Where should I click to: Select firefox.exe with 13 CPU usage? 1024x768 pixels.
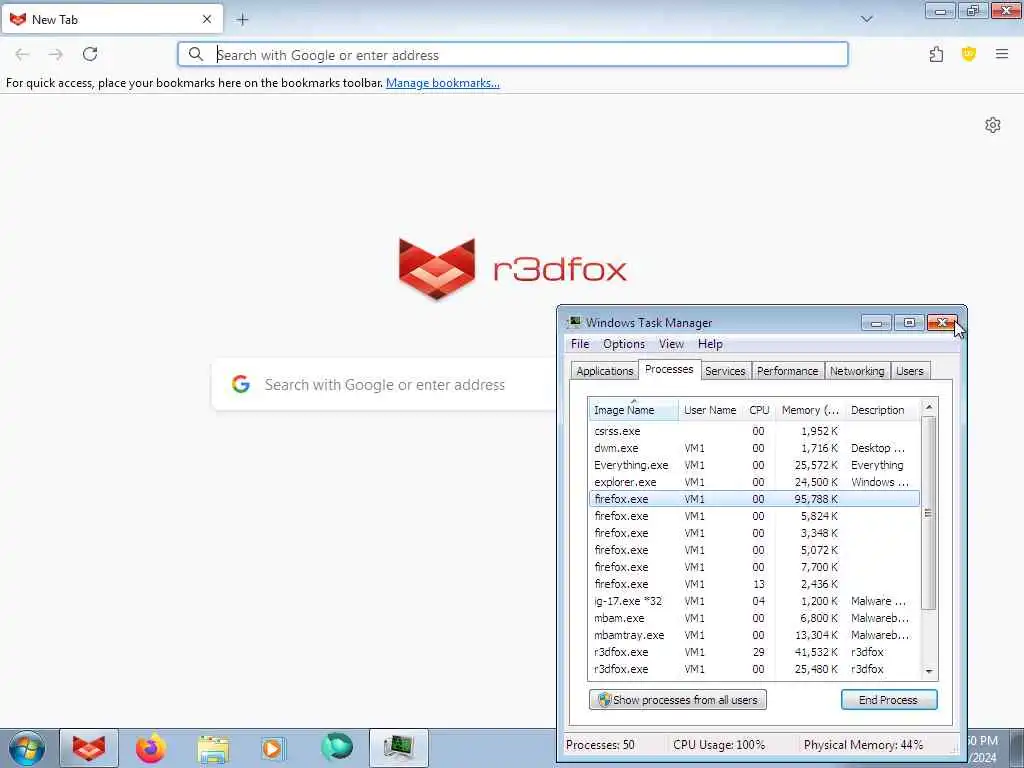click(754, 584)
